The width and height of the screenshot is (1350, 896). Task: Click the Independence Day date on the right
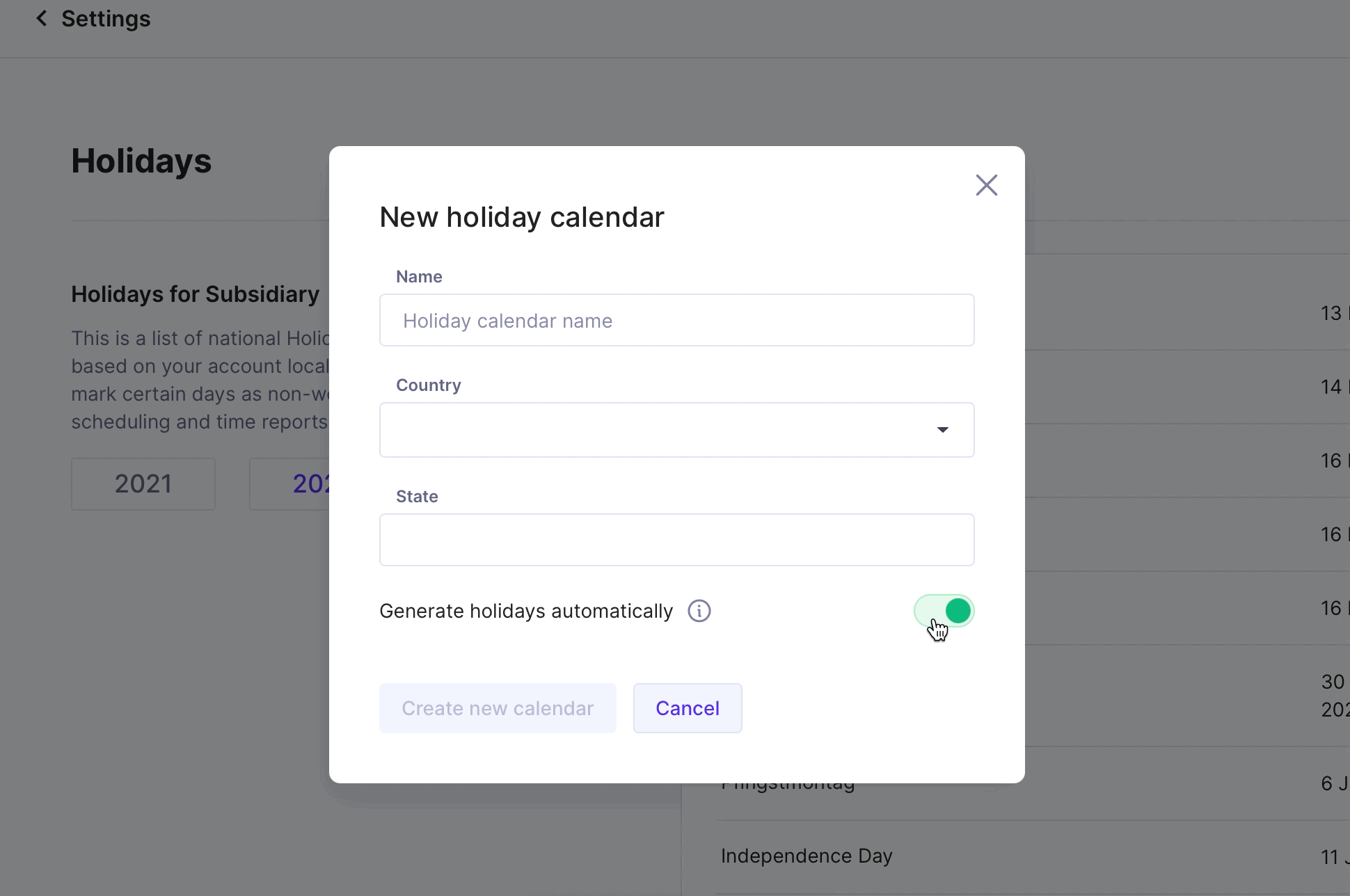(1335, 857)
